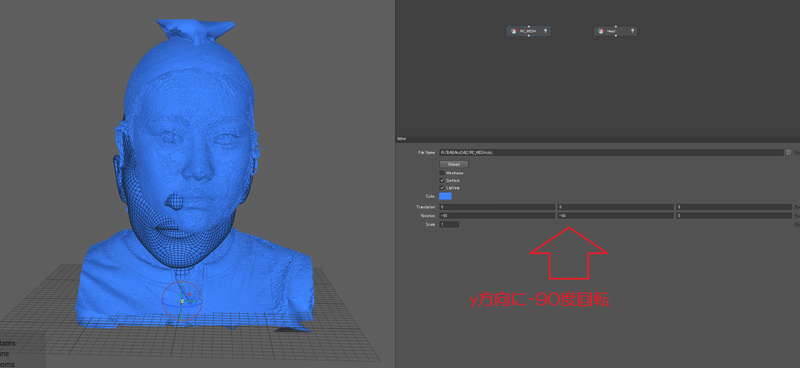Viewport: 800px width, 368px height.
Task: Click the geometry icon on Head node
Action: pos(601,31)
